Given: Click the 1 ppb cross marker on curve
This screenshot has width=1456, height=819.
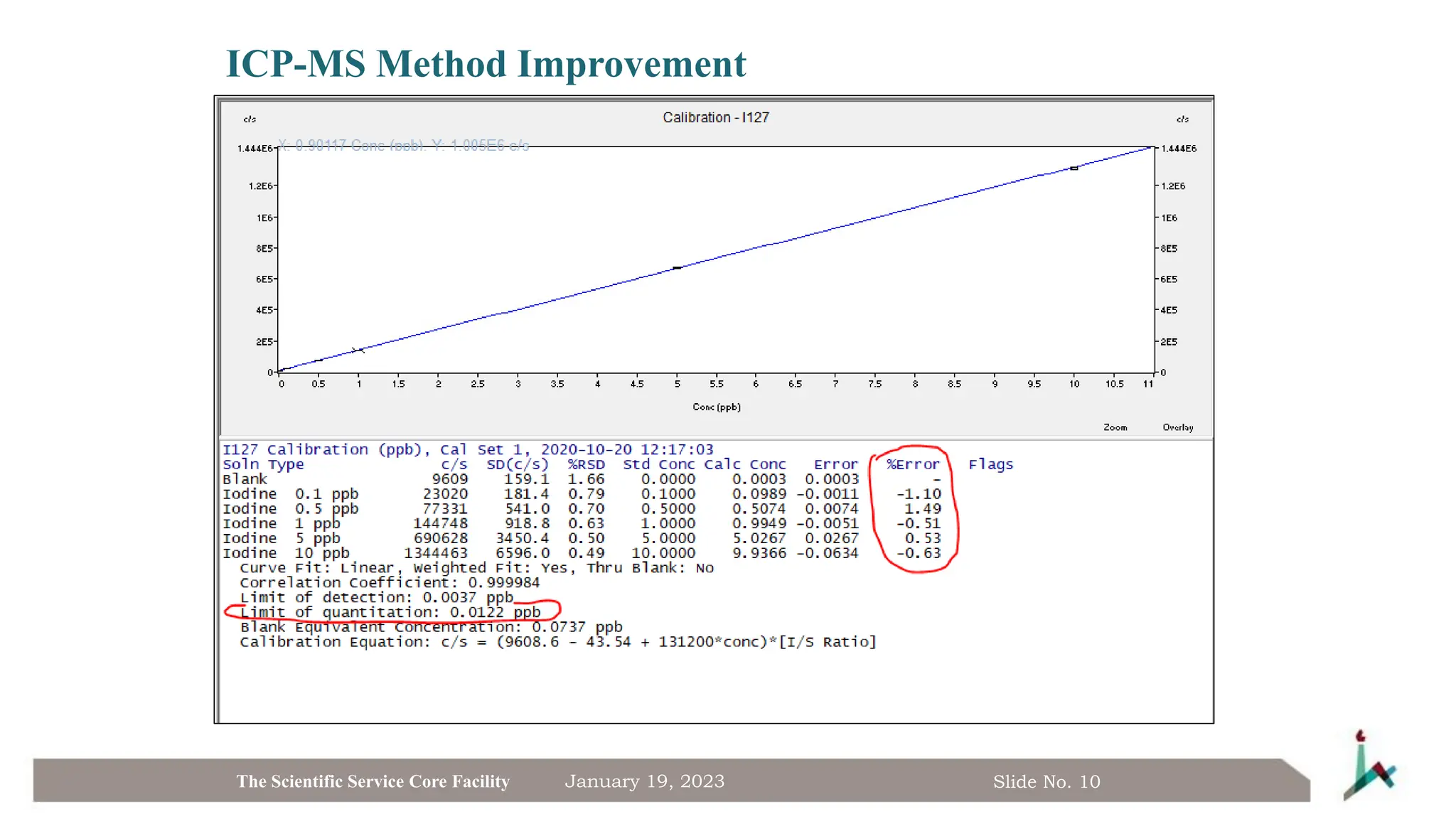Looking at the screenshot, I should click(358, 350).
